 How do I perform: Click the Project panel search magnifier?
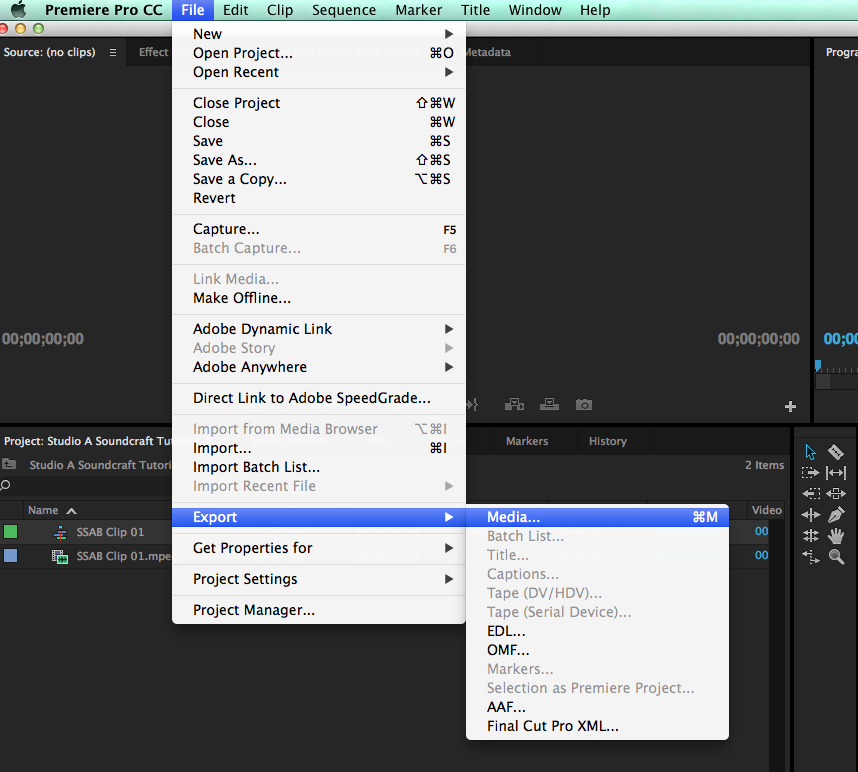coord(5,485)
